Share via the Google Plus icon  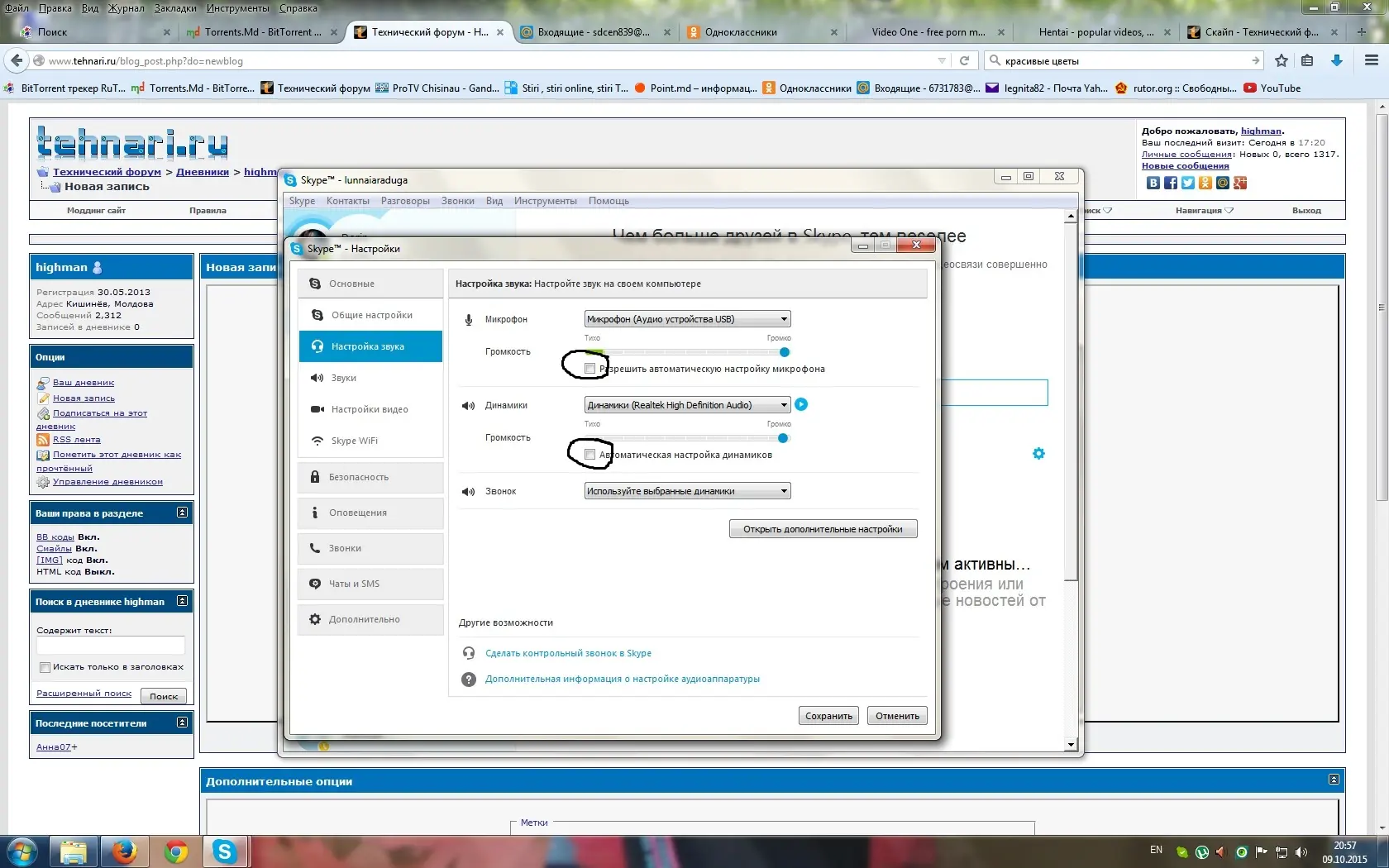pyautogui.click(x=1240, y=183)
